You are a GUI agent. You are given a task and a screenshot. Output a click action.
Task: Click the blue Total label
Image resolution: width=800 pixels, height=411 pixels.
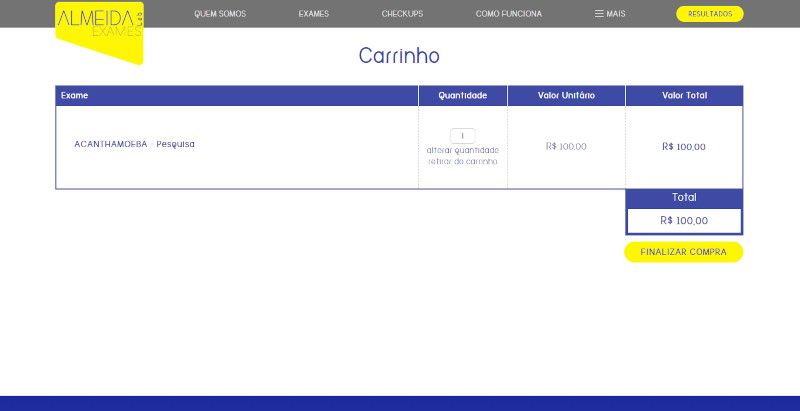pyautogui.click(x=684, y=197)
